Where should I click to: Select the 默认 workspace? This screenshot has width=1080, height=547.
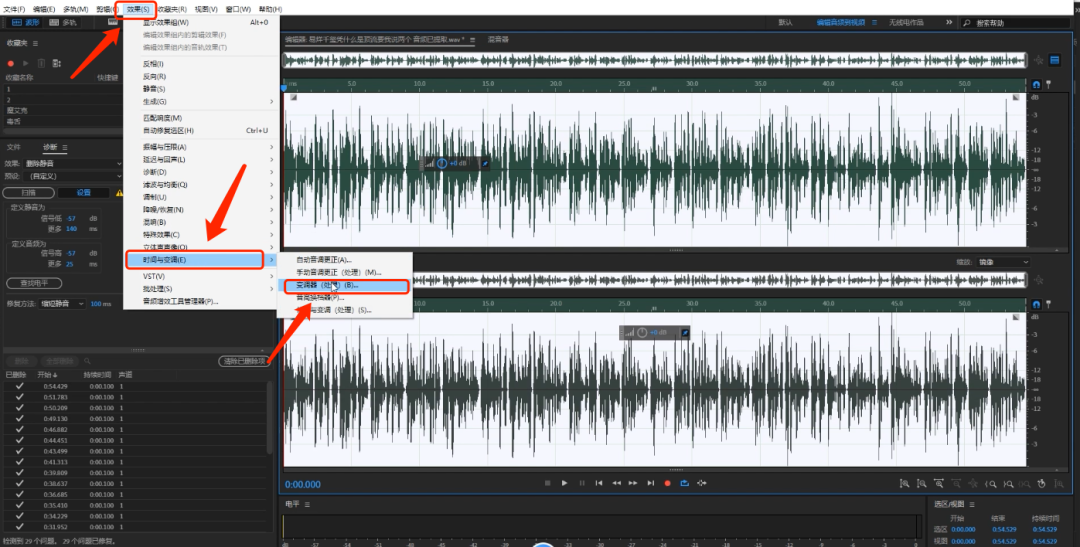tap(785, 23)
